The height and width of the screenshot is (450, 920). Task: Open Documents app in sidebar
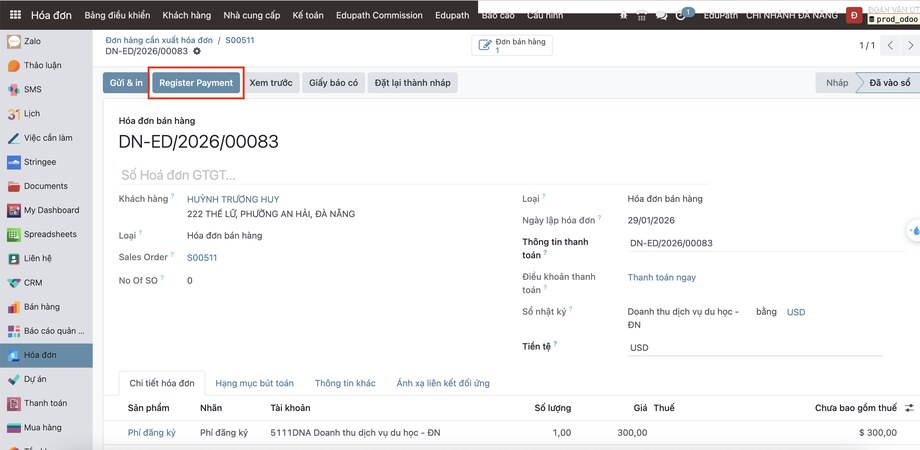(x=46, y=186)
